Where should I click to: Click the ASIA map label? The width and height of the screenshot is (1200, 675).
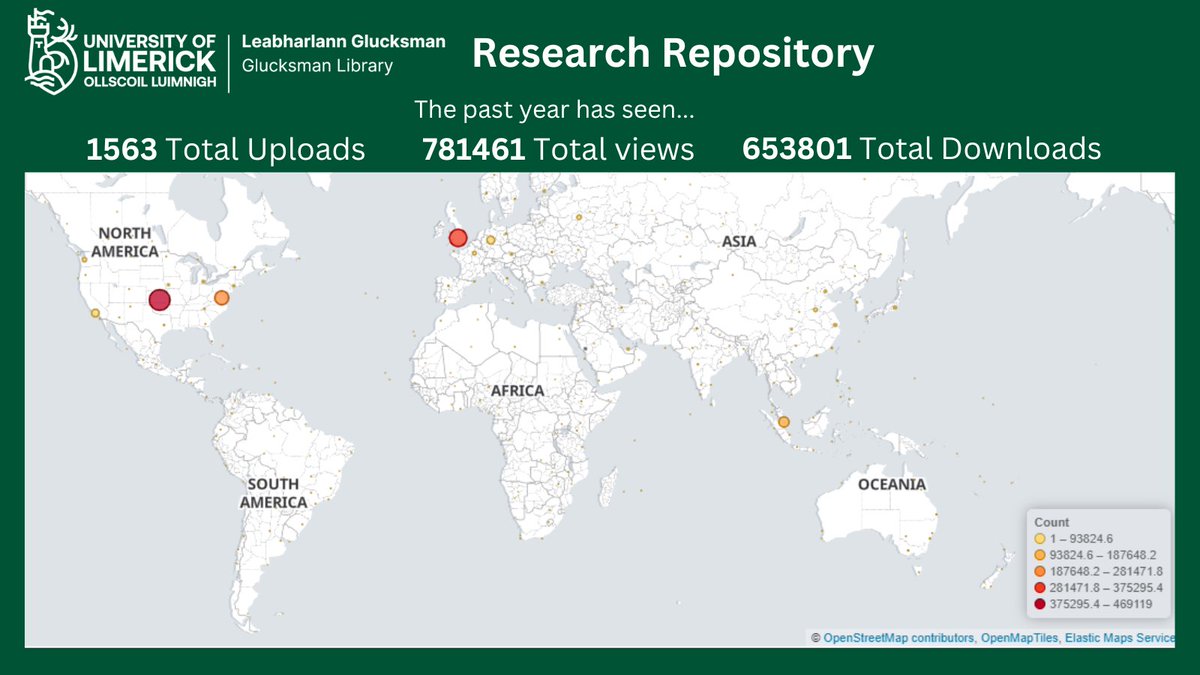[x=740, y=241]
